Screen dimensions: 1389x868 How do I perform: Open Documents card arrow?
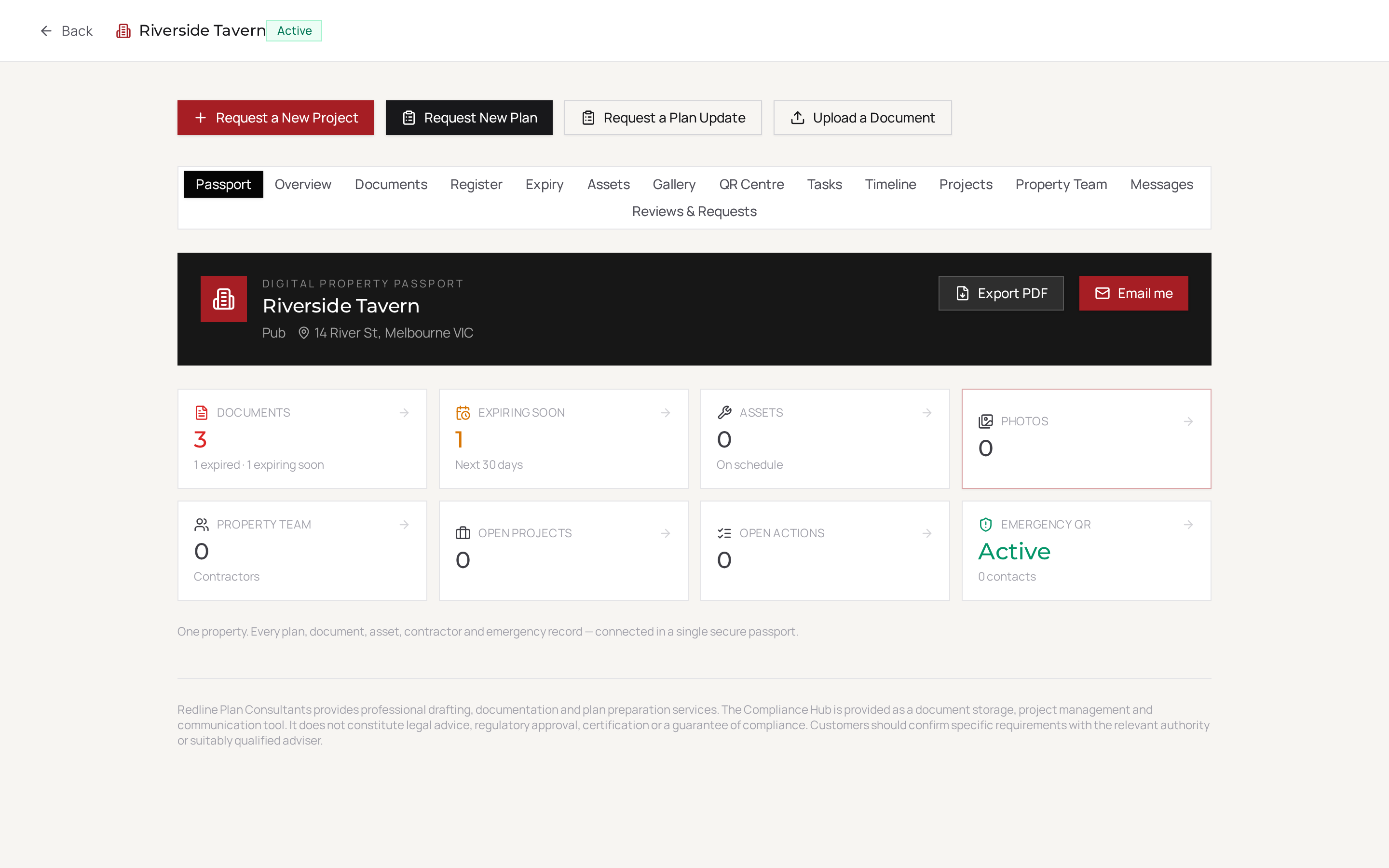click(404, 413)
